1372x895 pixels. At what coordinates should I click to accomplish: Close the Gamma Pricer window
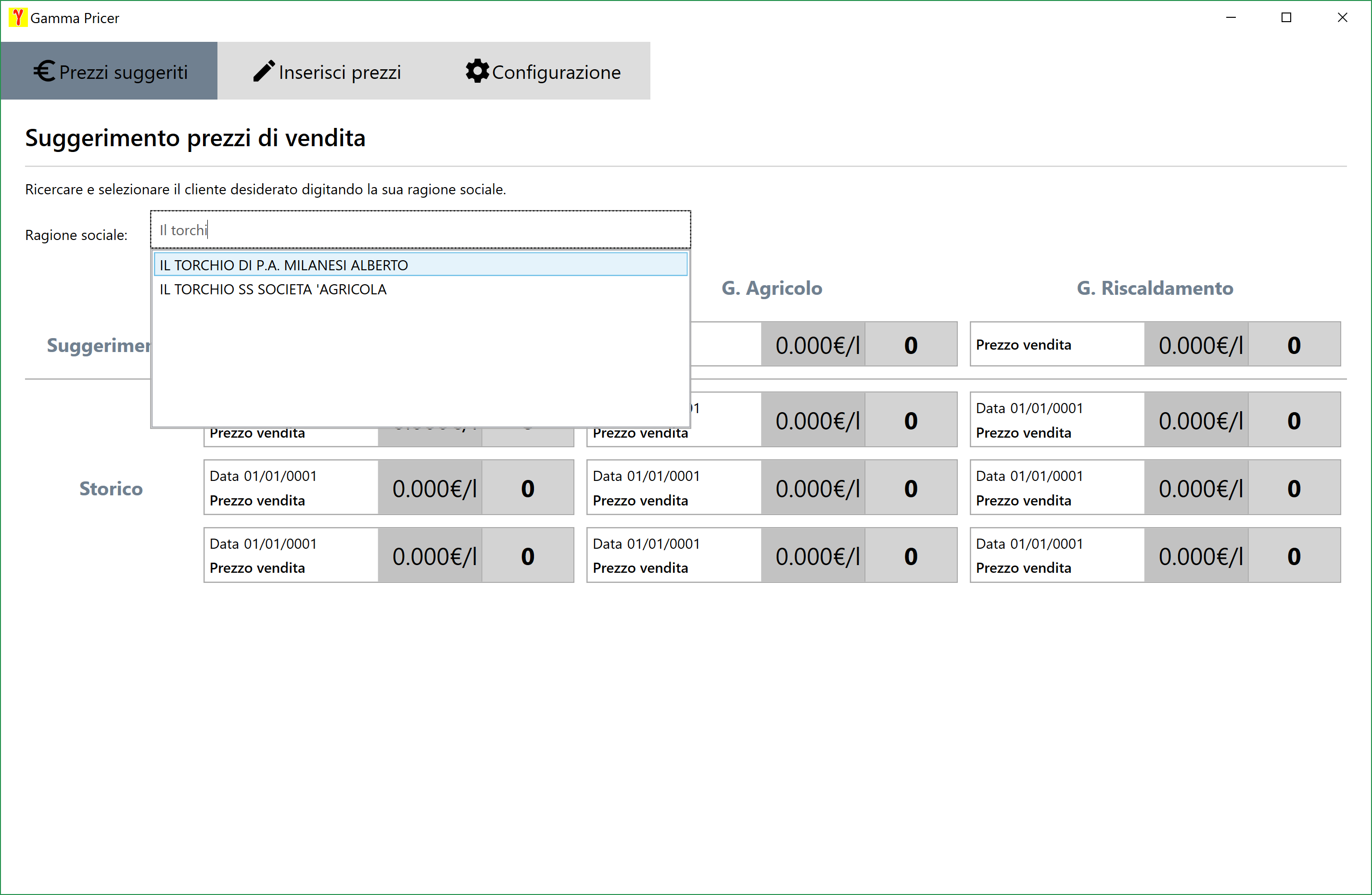(x=1342, y=18)
